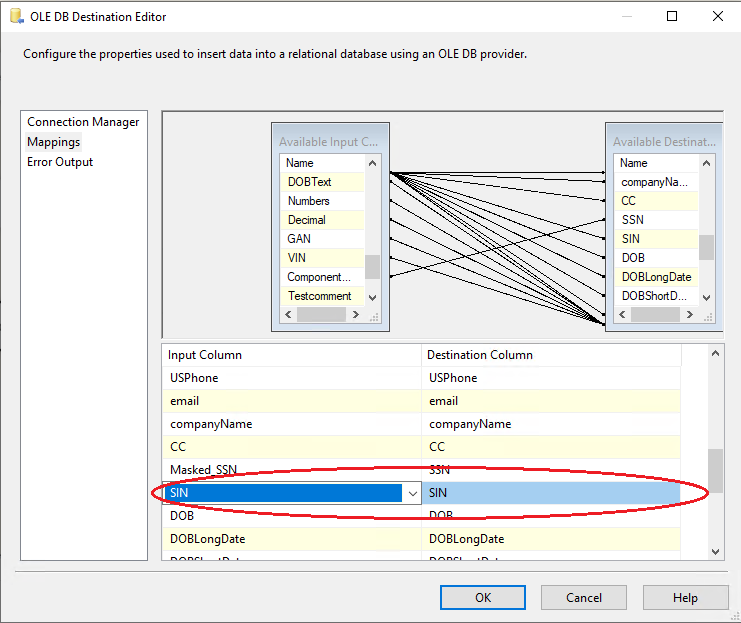
Task: Open Help for this editor
Action: [x=685, y=598]
